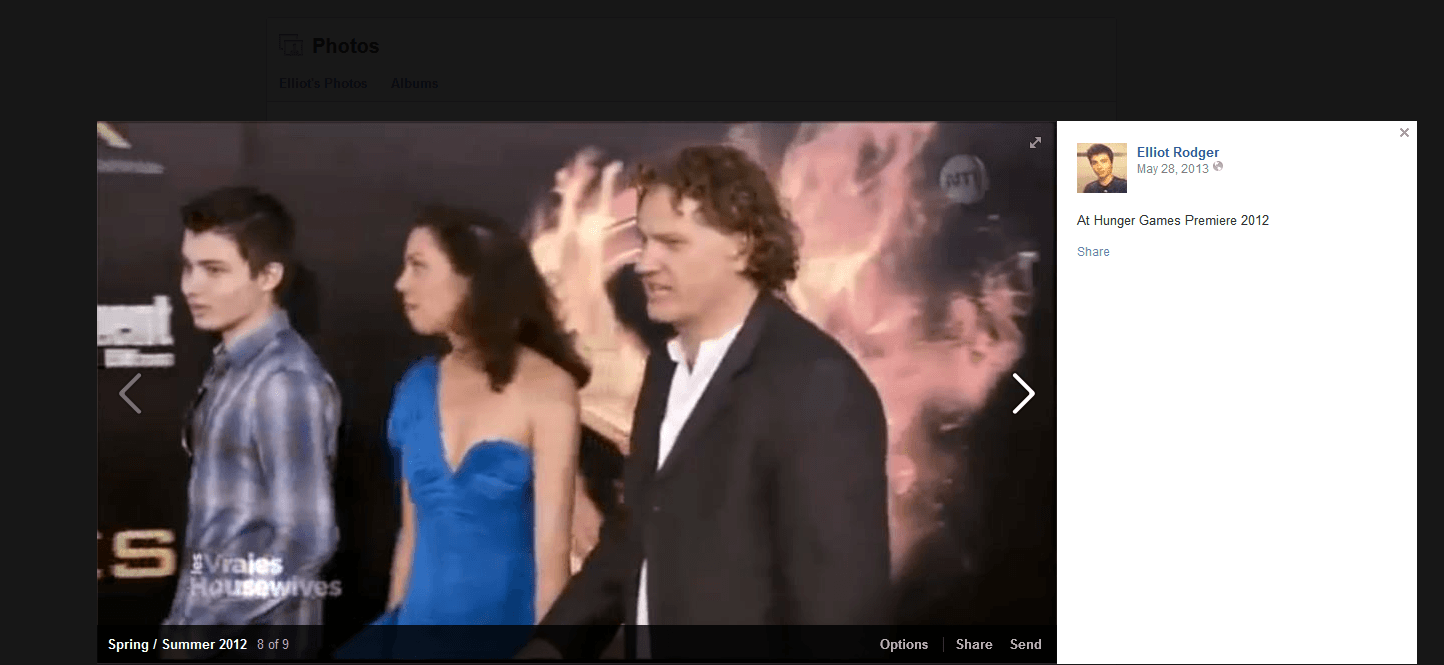
Task: Open the Spring / Summer 2012 album link
Action: [x=178, y=645]
